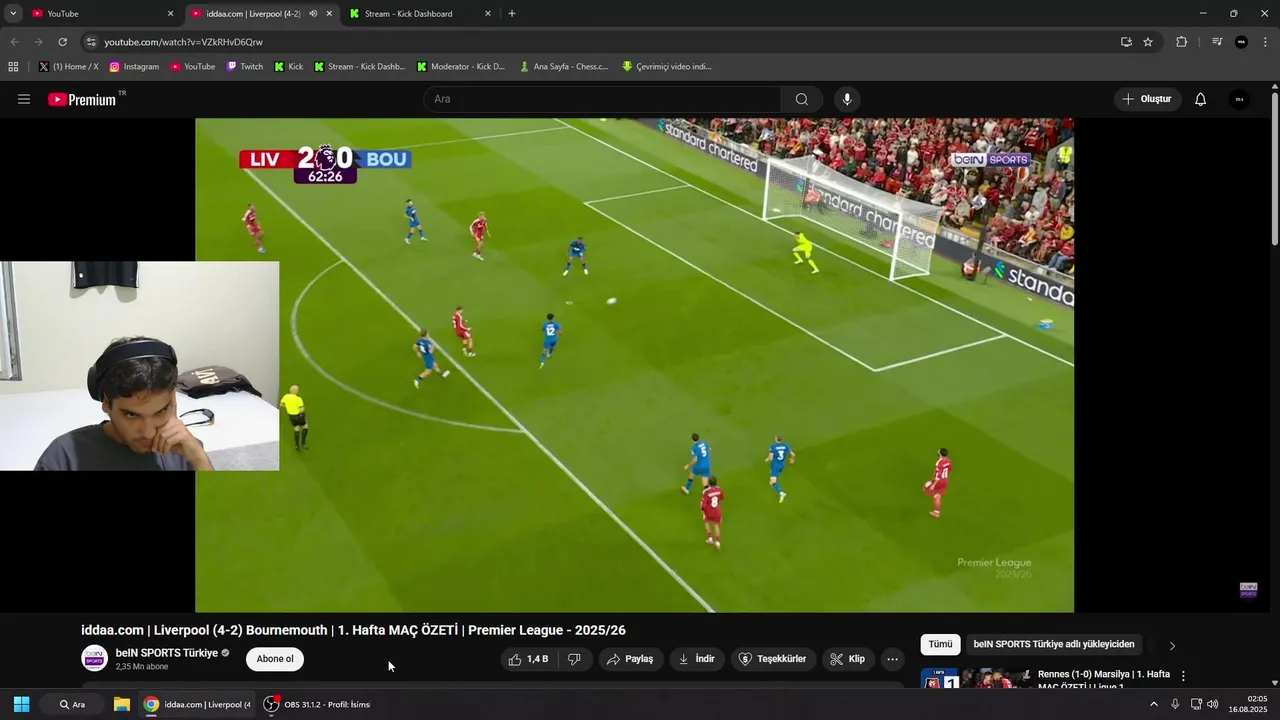Open options for Rennes Marsilya video
The height and width of the screenshot is (720, 1280).
1183,676
